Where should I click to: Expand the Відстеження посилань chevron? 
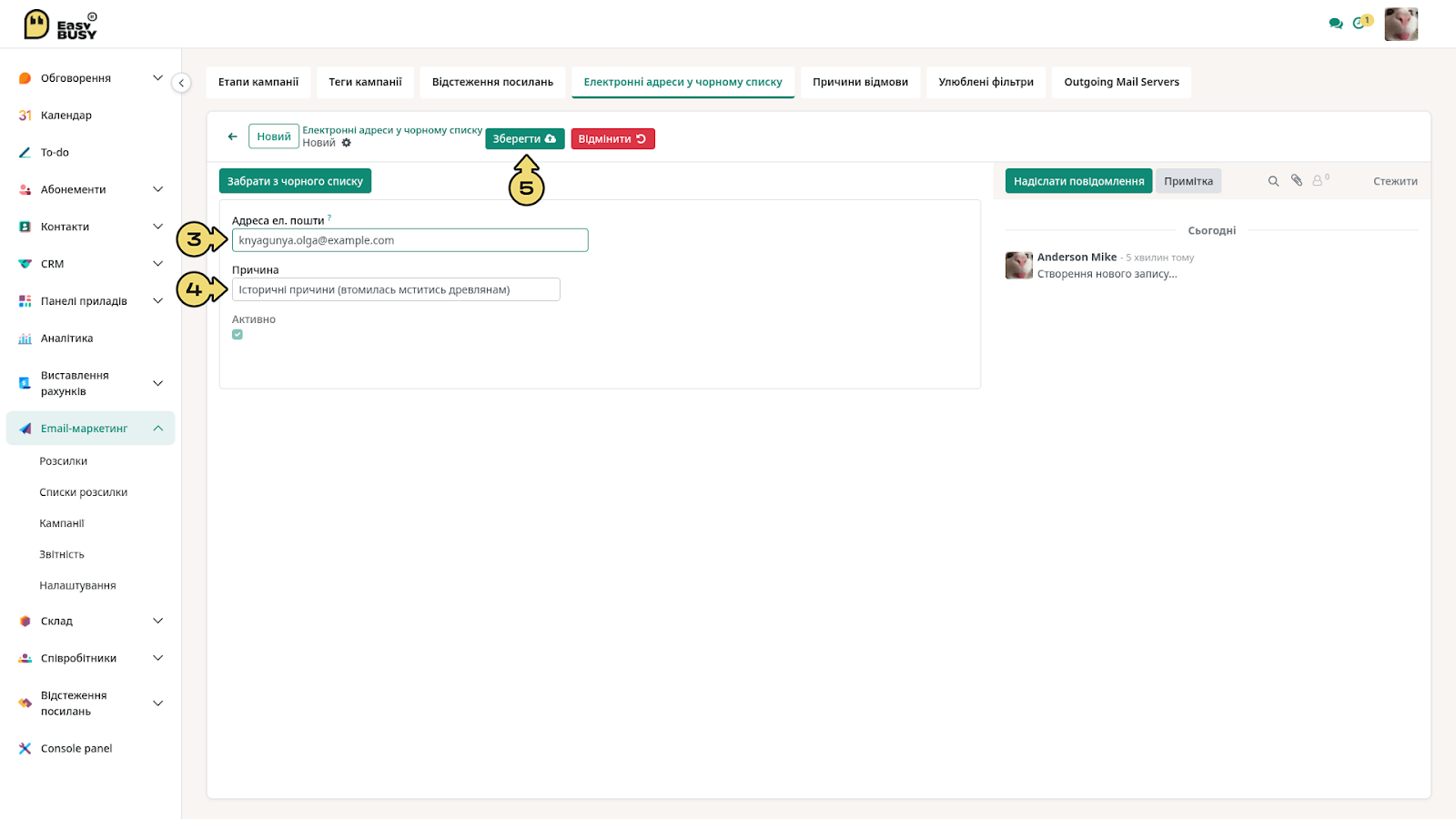pyautogui.click(x=157, y=703)
